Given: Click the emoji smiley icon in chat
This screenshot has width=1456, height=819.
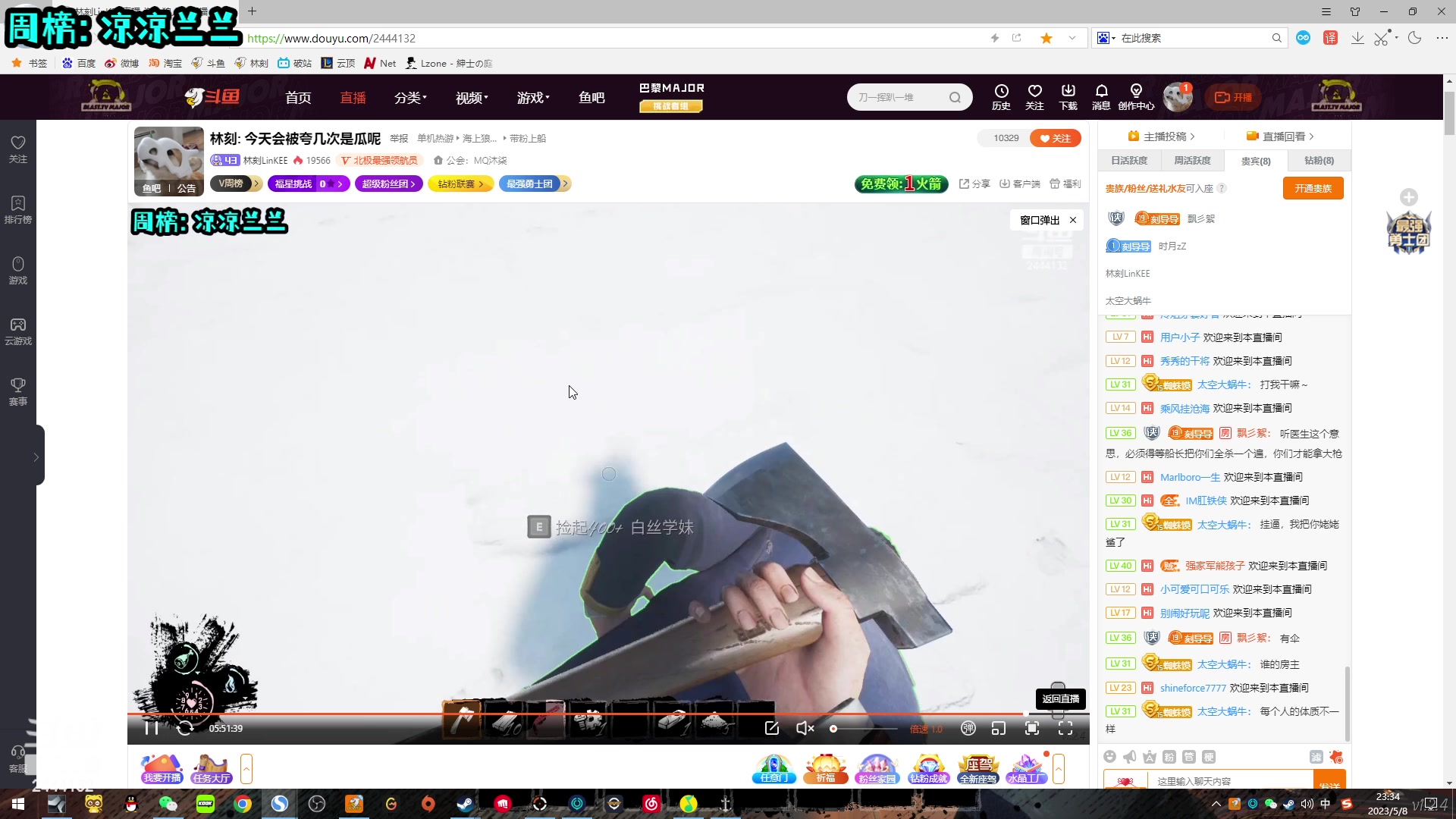Looking at the screenshot, I should (x=1110, y=757).
